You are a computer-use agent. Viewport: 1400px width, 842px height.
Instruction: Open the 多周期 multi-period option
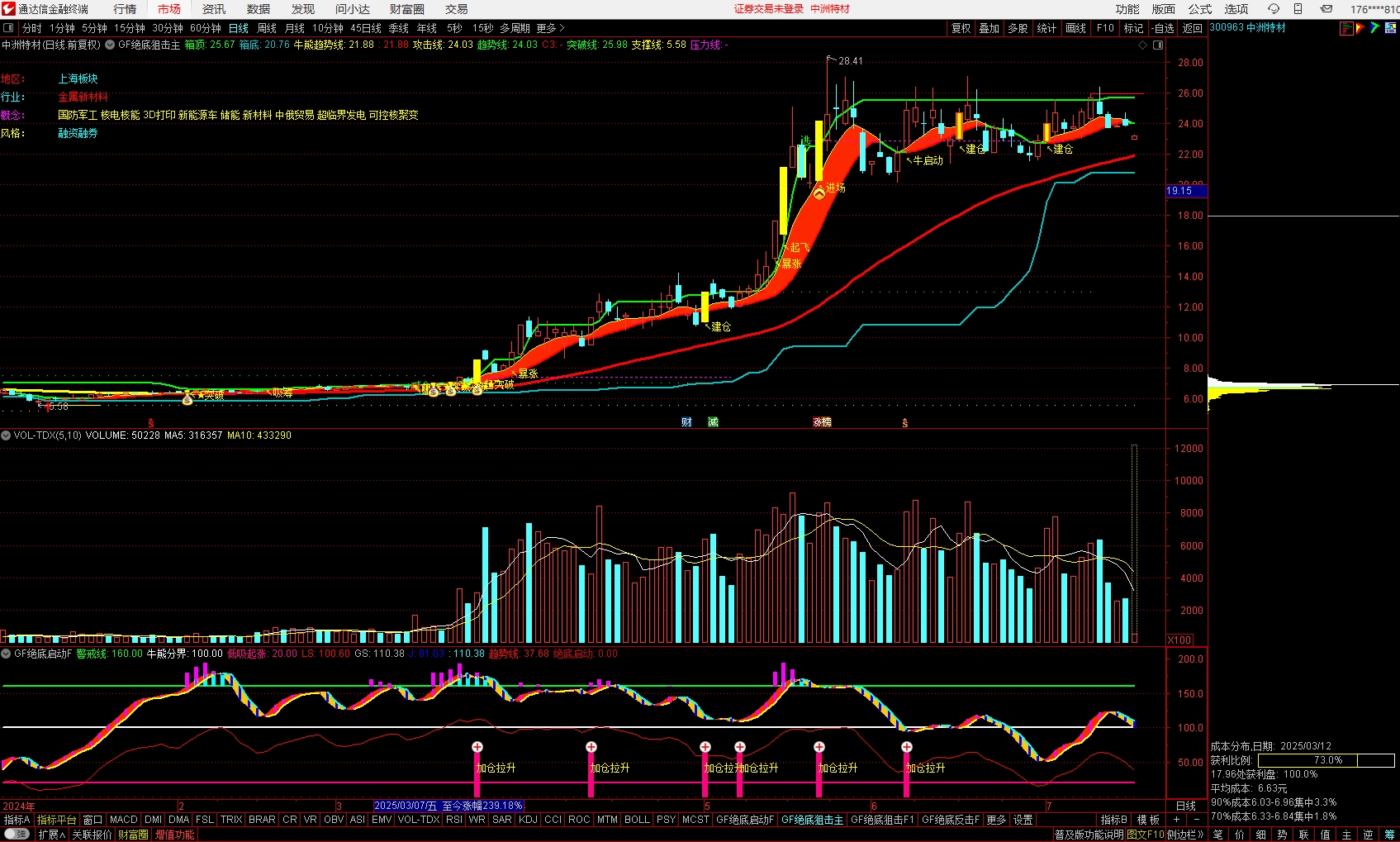point(515,28)
